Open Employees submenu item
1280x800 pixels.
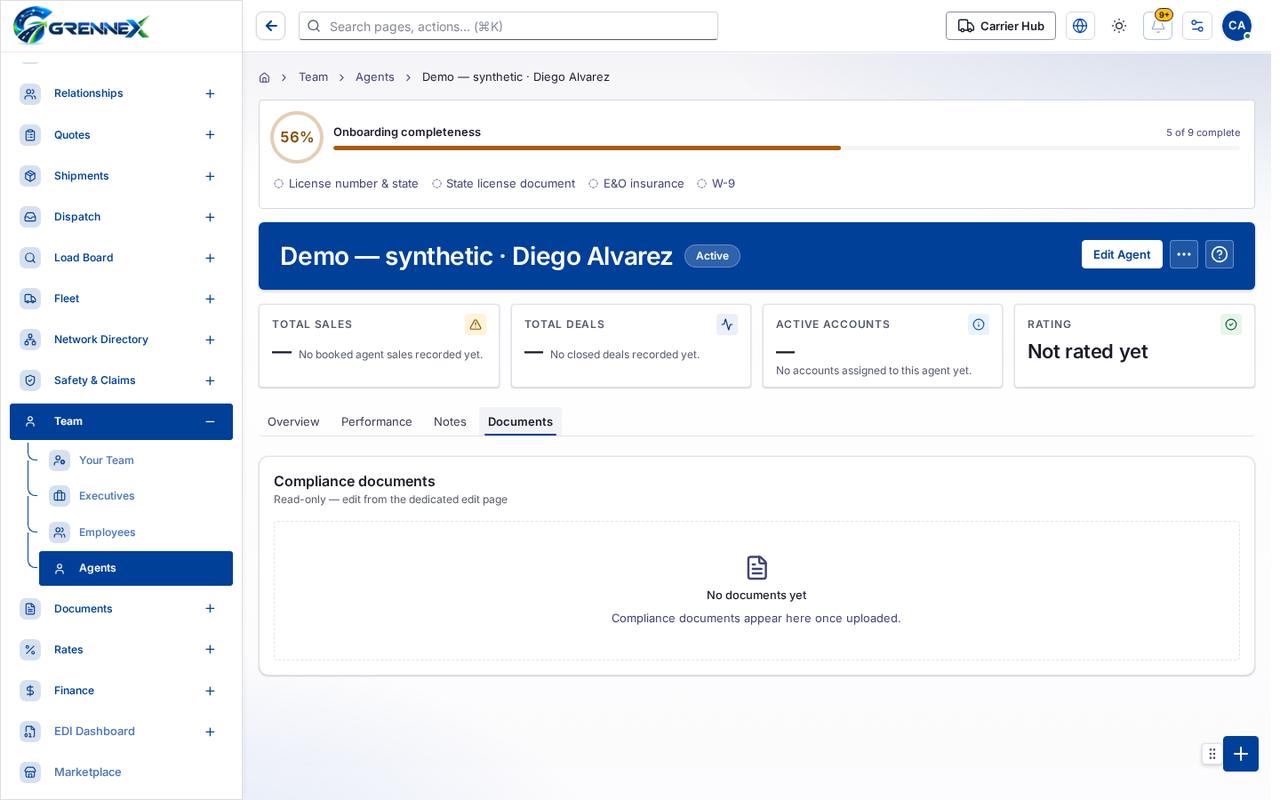click(x=136, y=532)
